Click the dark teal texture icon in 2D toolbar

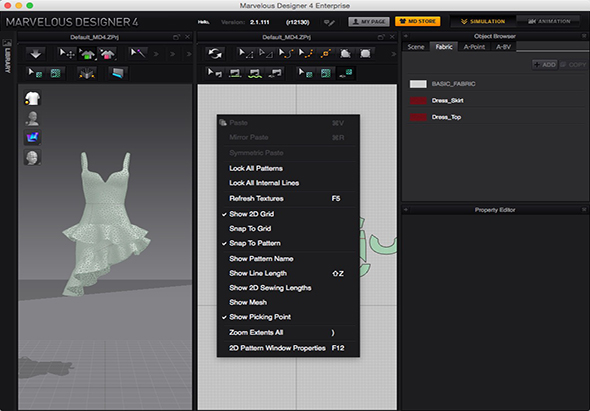(346, 73)
